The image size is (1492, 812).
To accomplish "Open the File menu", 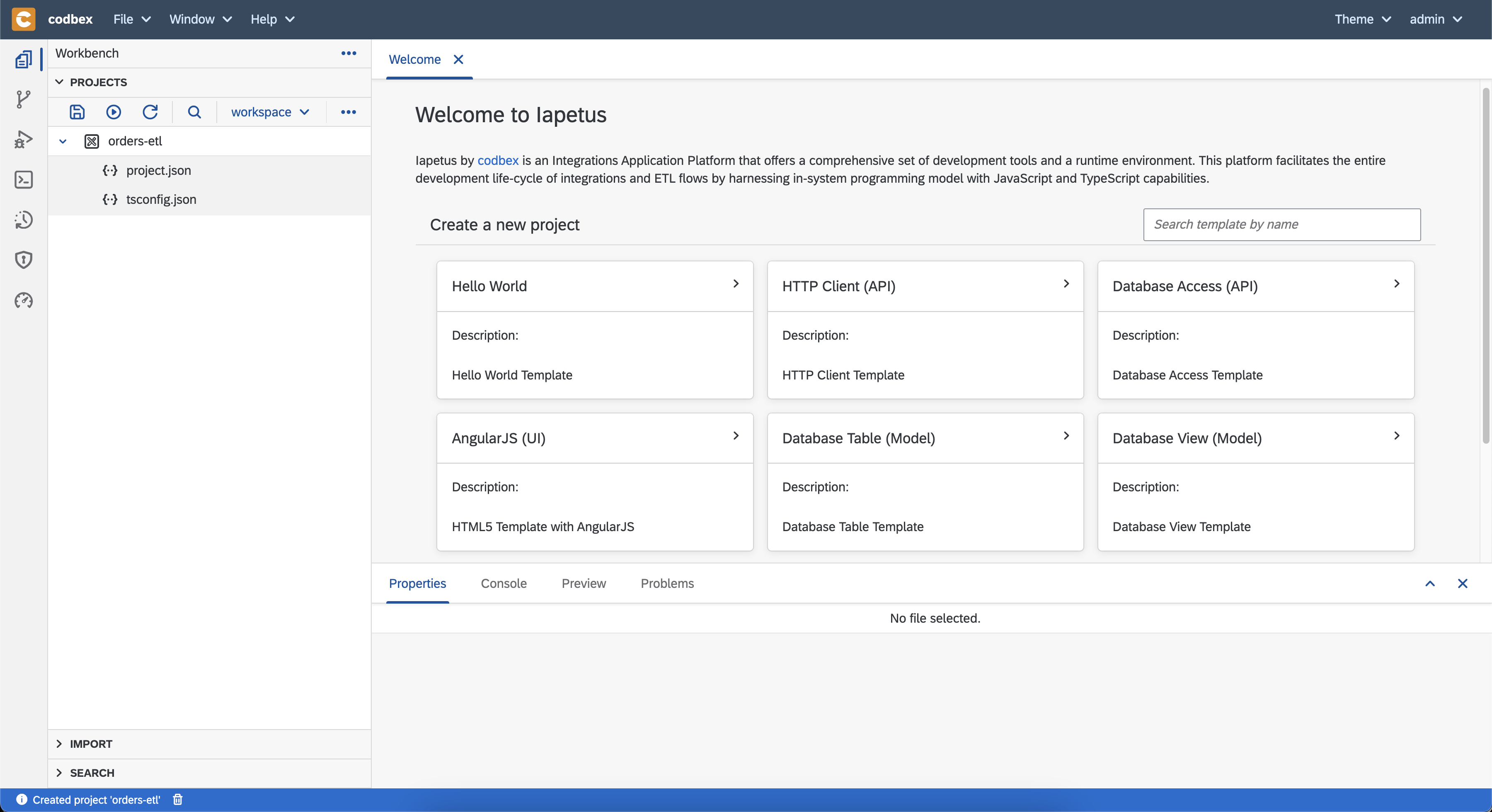I will (x=132, y=19).
